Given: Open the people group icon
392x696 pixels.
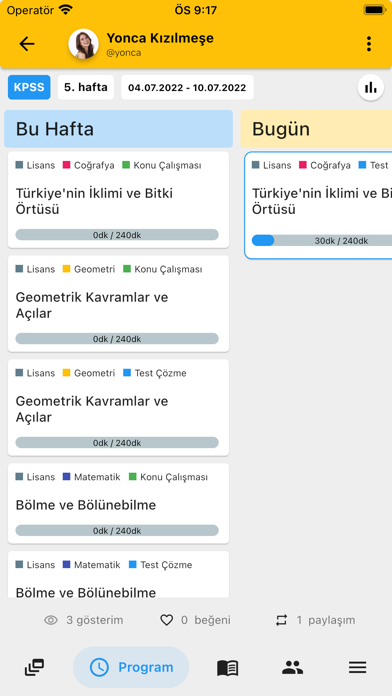Looking at the screenshot, I should coord(293,668).
